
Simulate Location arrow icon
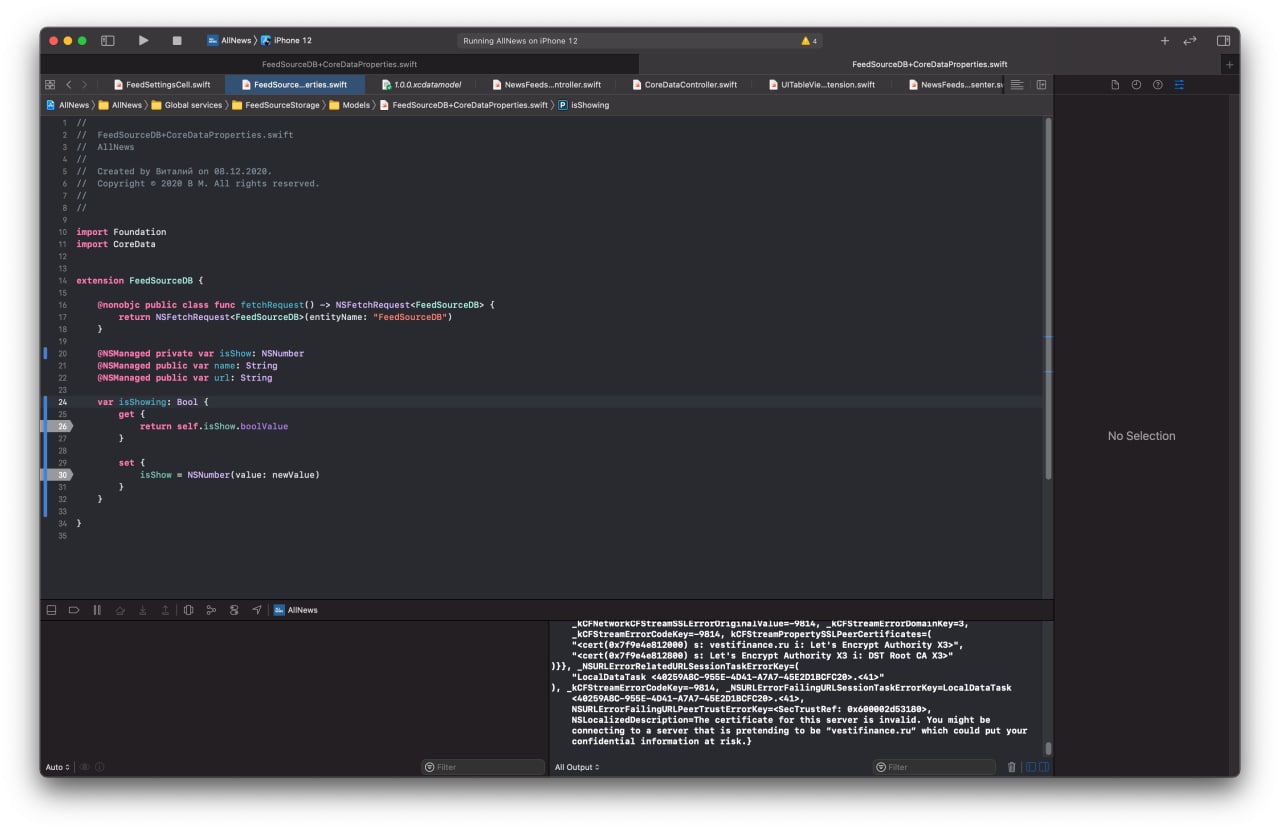coord(257,610)
